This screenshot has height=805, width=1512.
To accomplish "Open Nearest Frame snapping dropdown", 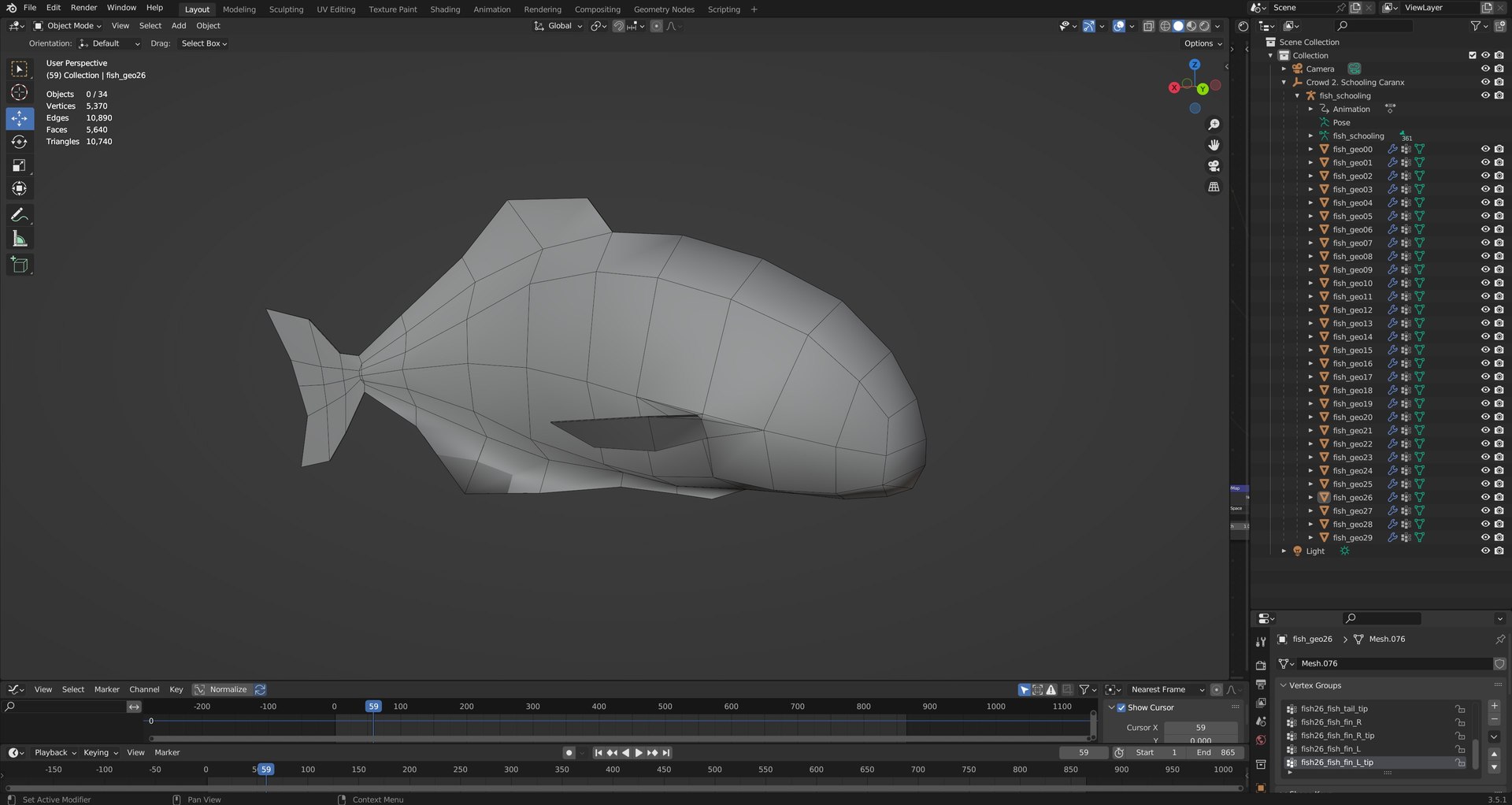I will [1168, 689].
